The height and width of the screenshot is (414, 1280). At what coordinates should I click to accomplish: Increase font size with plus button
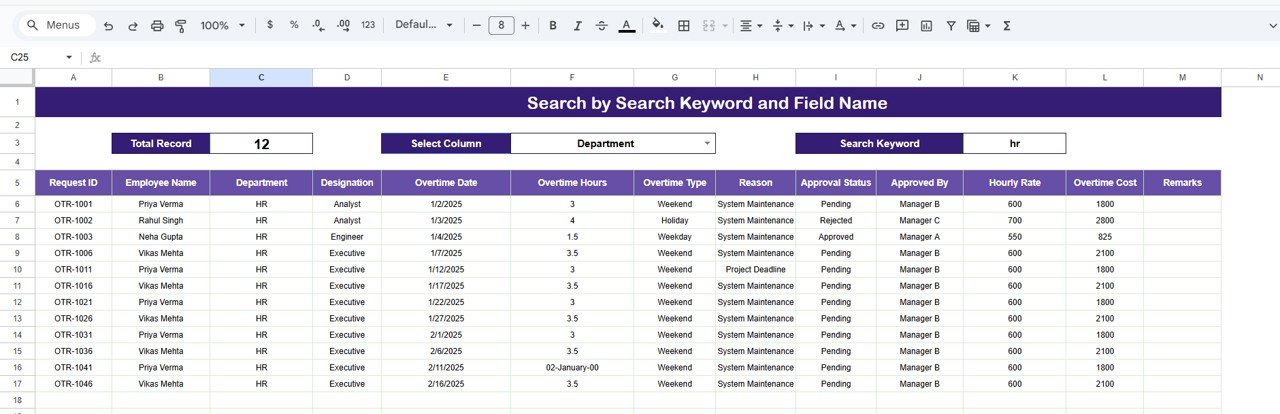526,25
